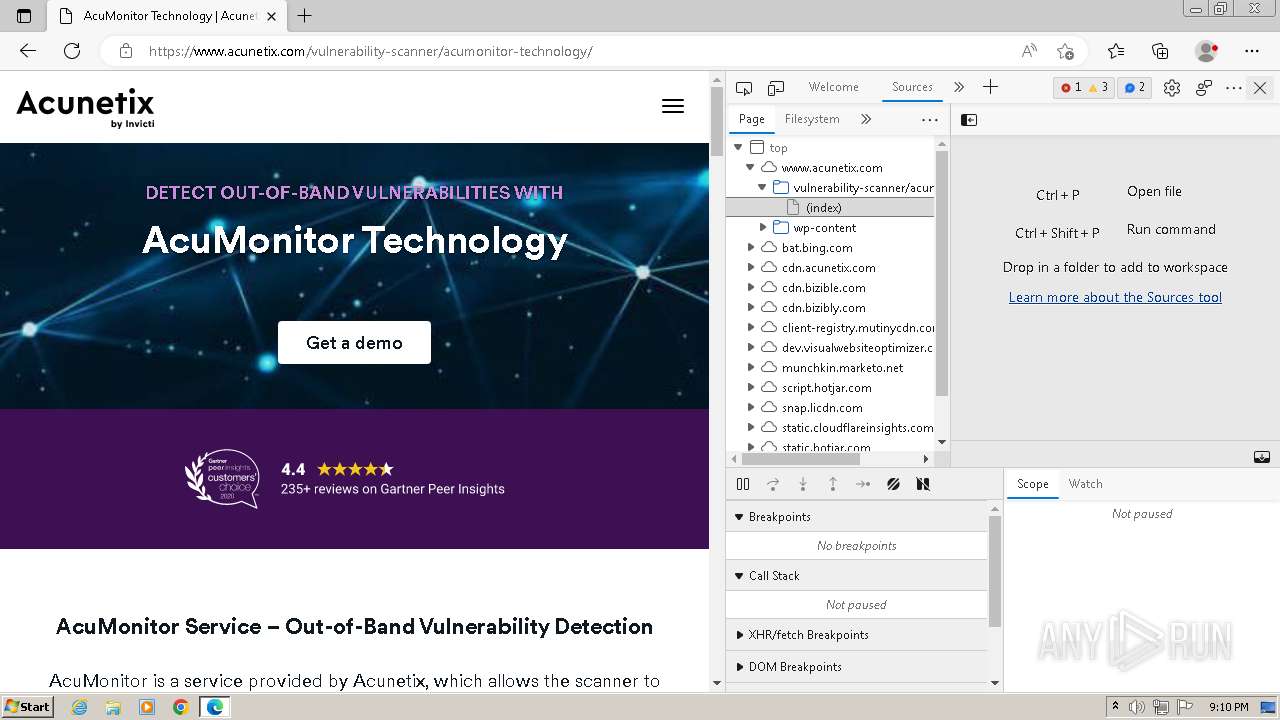Open browser Collections
The height and width of the screenshot is (720, 1280).
click(1160, 51)
